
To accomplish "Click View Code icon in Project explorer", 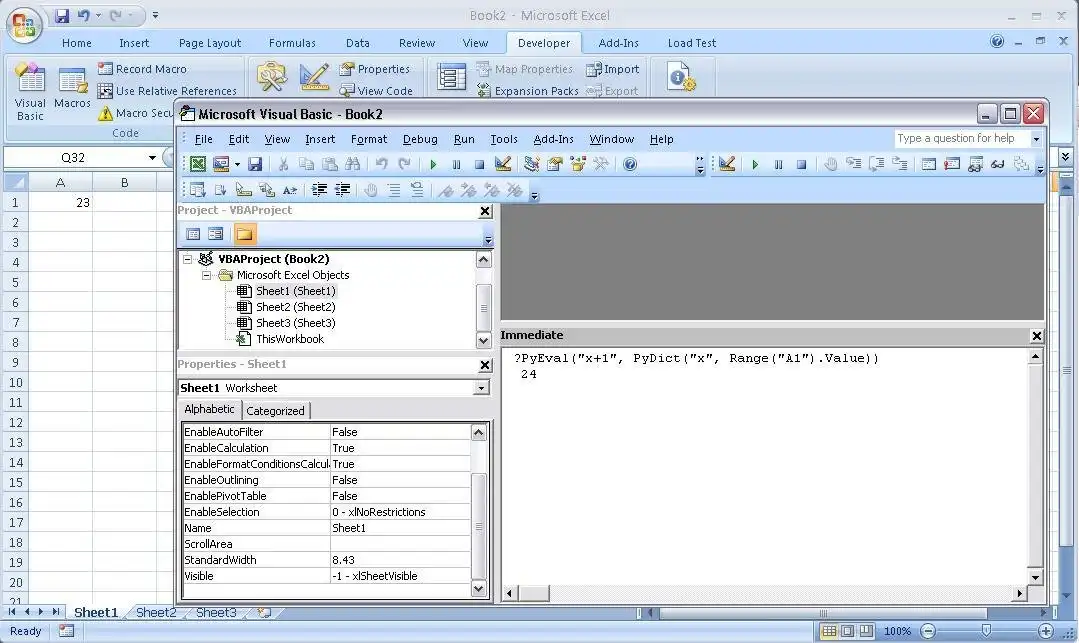I will tap(193, 234).
